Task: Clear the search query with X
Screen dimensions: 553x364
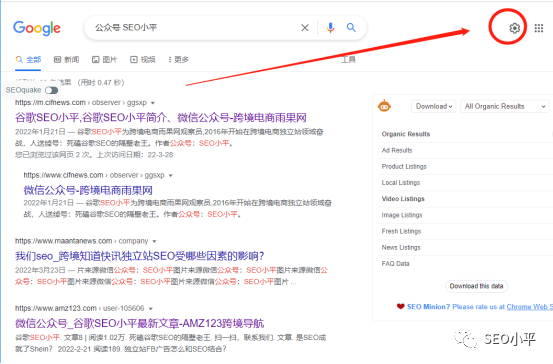Action: pyautogui.click(x=305, y=28)
